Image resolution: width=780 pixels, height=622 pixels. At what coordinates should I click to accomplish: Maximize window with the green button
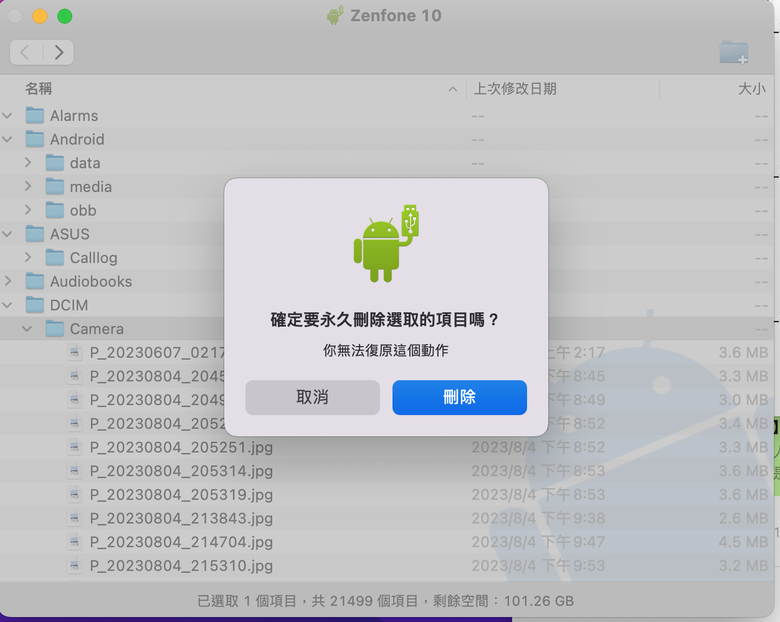click(x=65, y=16)
